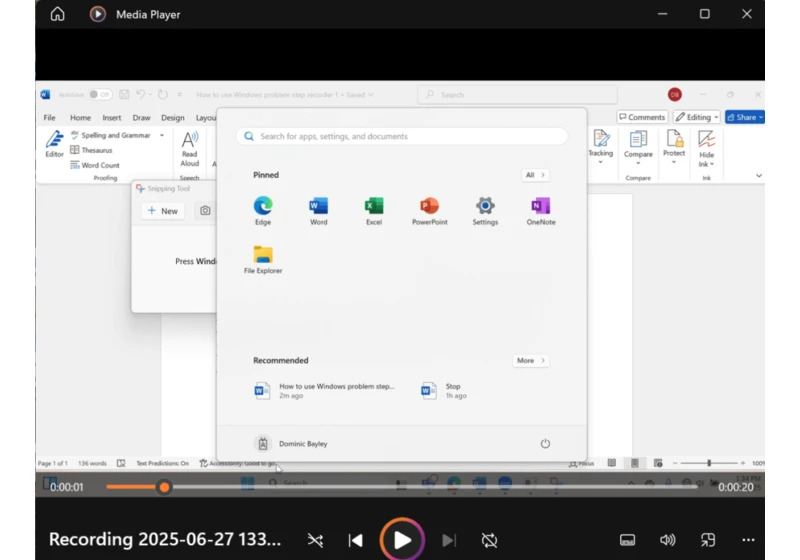Click the Dominic Bayley user account
This screenshot has height=560, width=800.
pos(291,444)
